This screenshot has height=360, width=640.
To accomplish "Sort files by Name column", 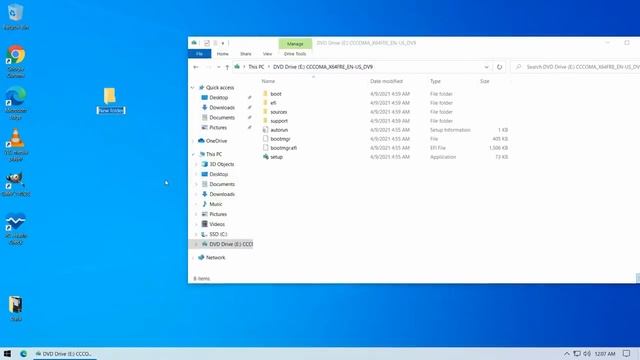I will tap(268, 81).
